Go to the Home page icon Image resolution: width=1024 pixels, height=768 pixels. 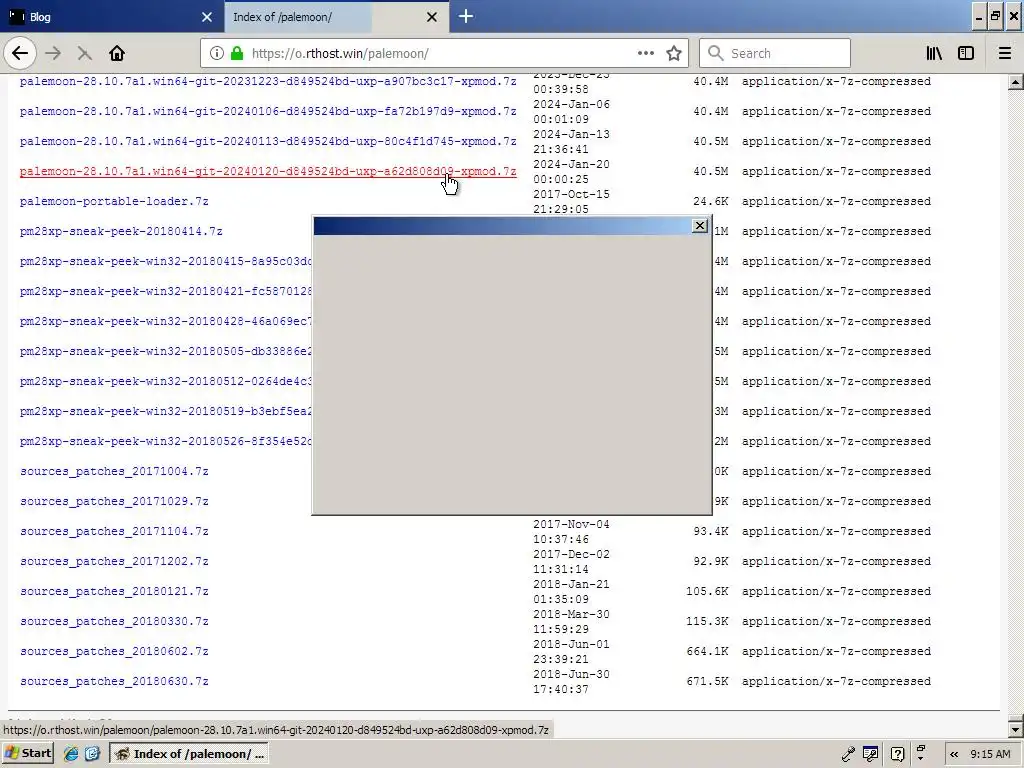click(117, 54)
